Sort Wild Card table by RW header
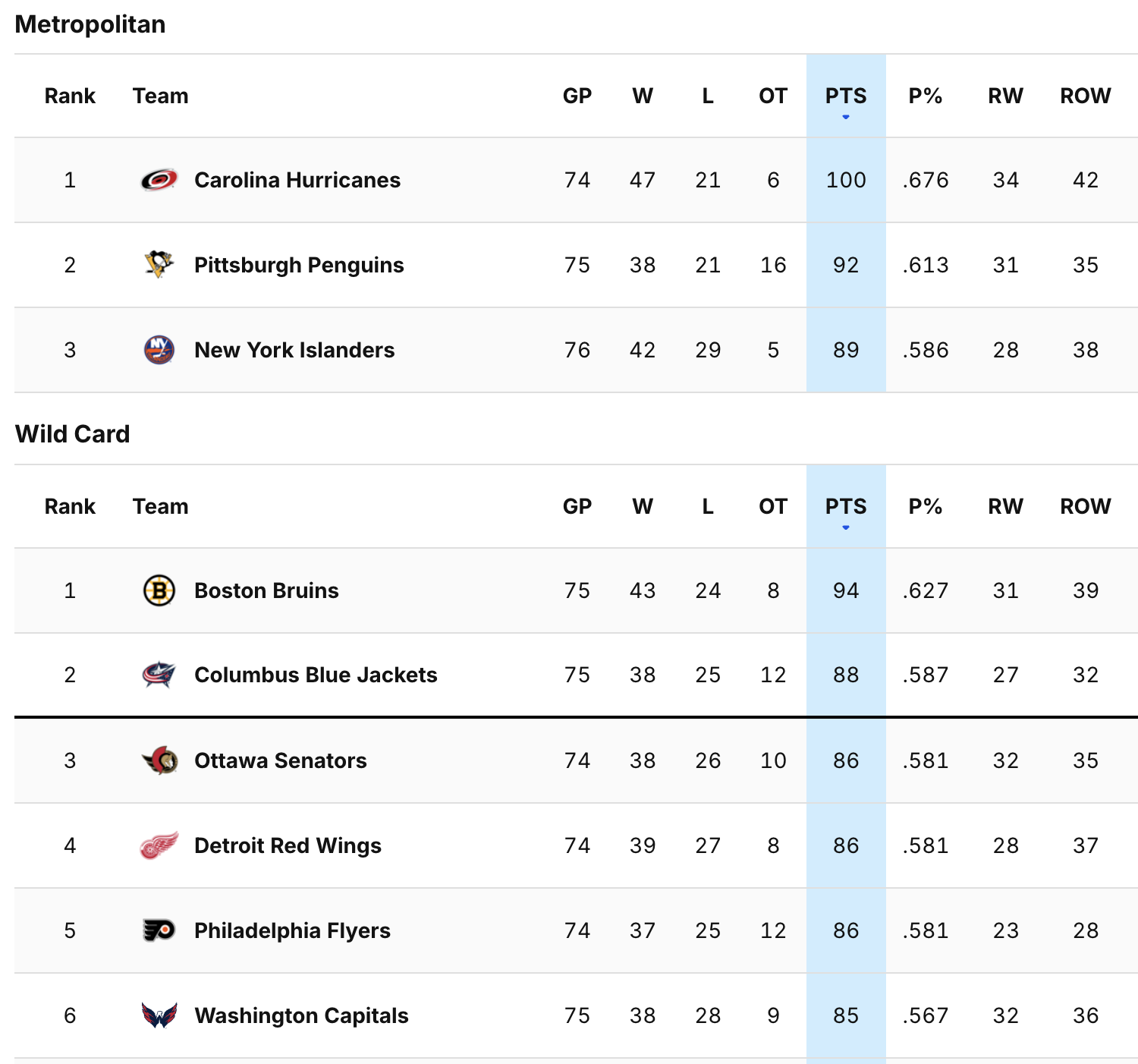 coord(1005,507)
